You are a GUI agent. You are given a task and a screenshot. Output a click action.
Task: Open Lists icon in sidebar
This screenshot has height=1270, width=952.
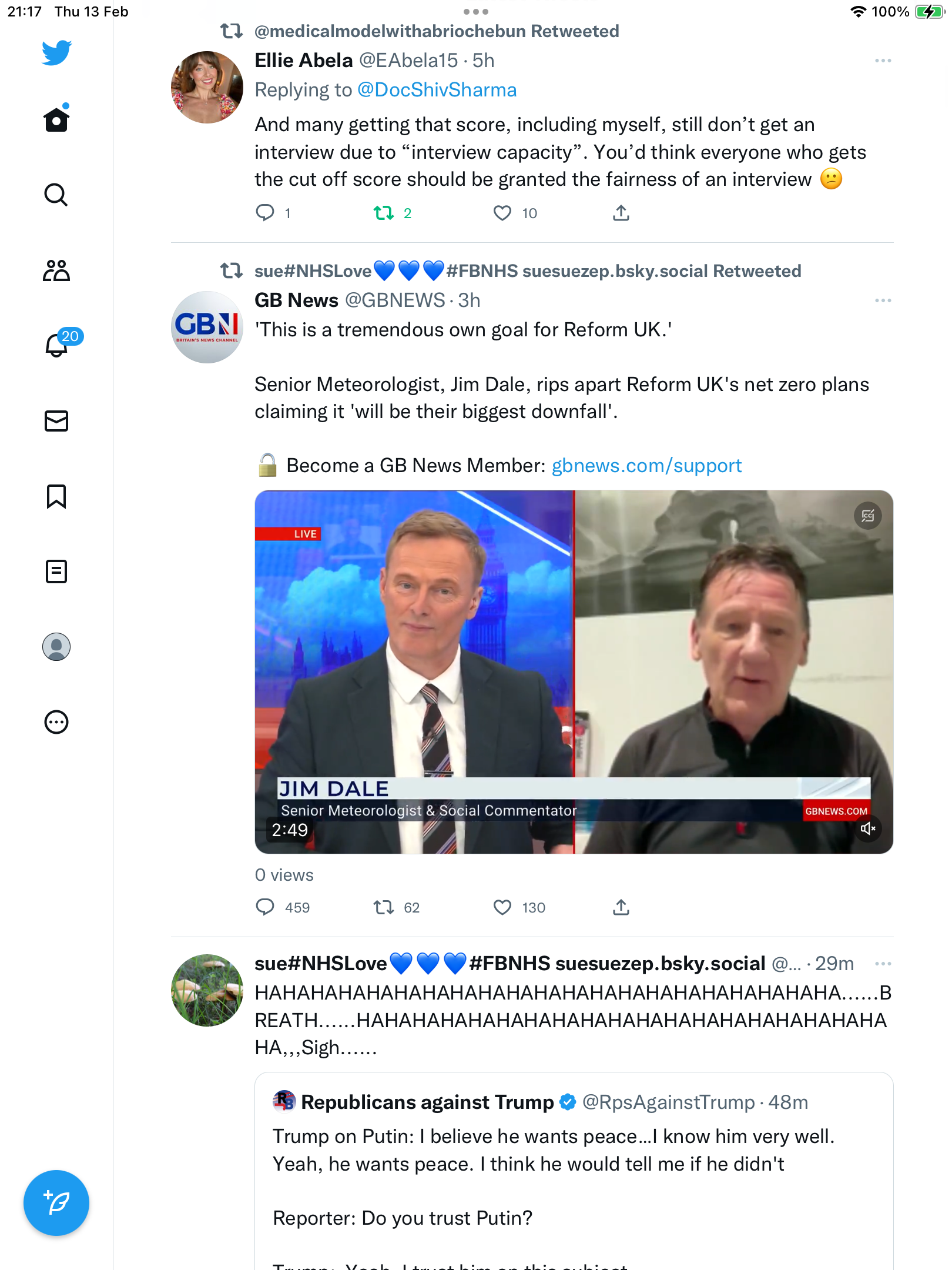pyautogui.click(x=56, y=571)
